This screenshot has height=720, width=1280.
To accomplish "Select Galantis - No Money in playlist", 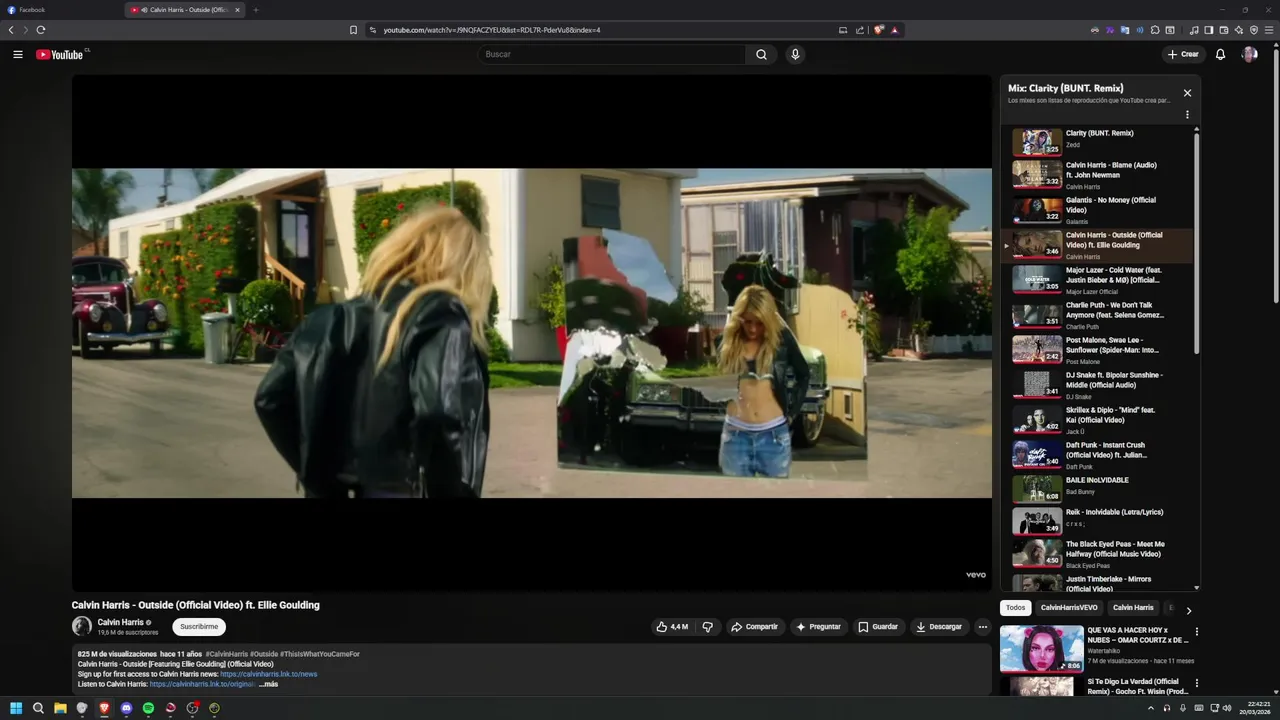I will 1097,210.
